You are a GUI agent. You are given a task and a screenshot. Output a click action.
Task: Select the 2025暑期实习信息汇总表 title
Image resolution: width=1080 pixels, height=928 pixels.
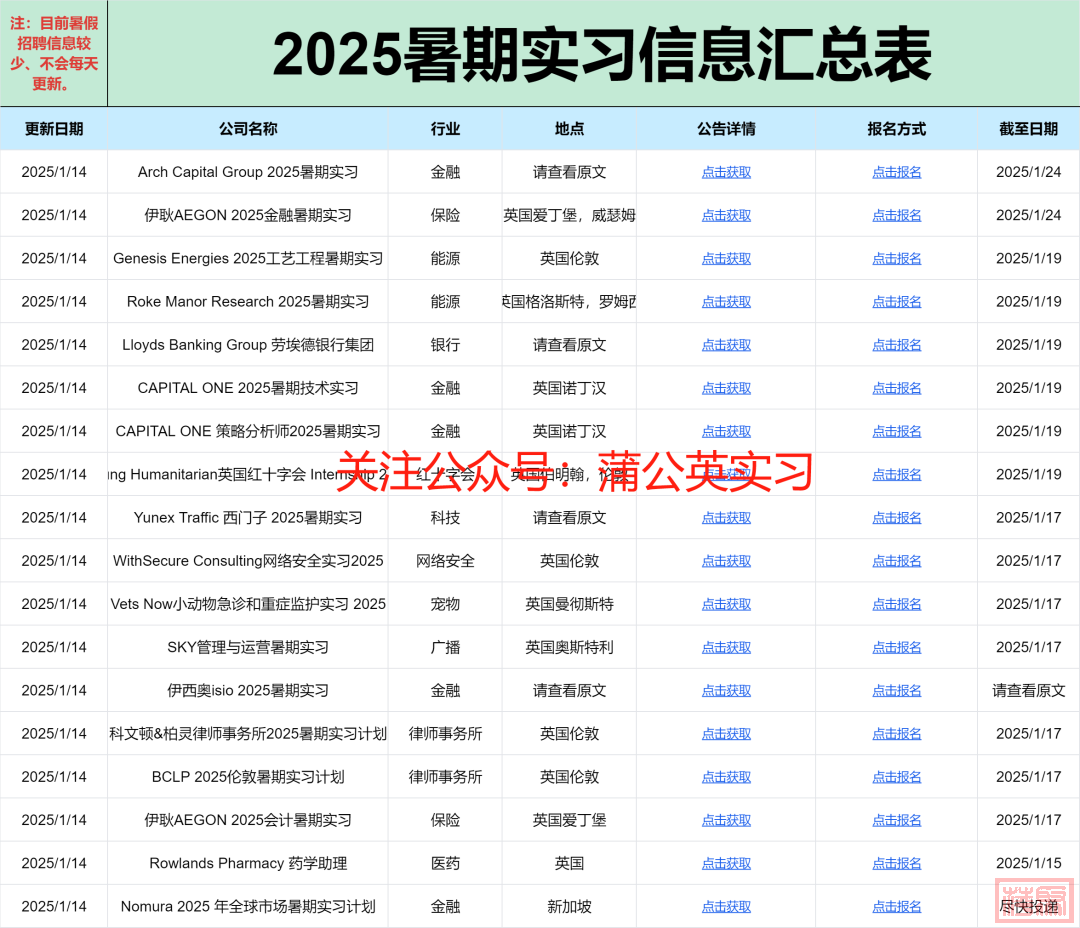click(x=601, y=54)
